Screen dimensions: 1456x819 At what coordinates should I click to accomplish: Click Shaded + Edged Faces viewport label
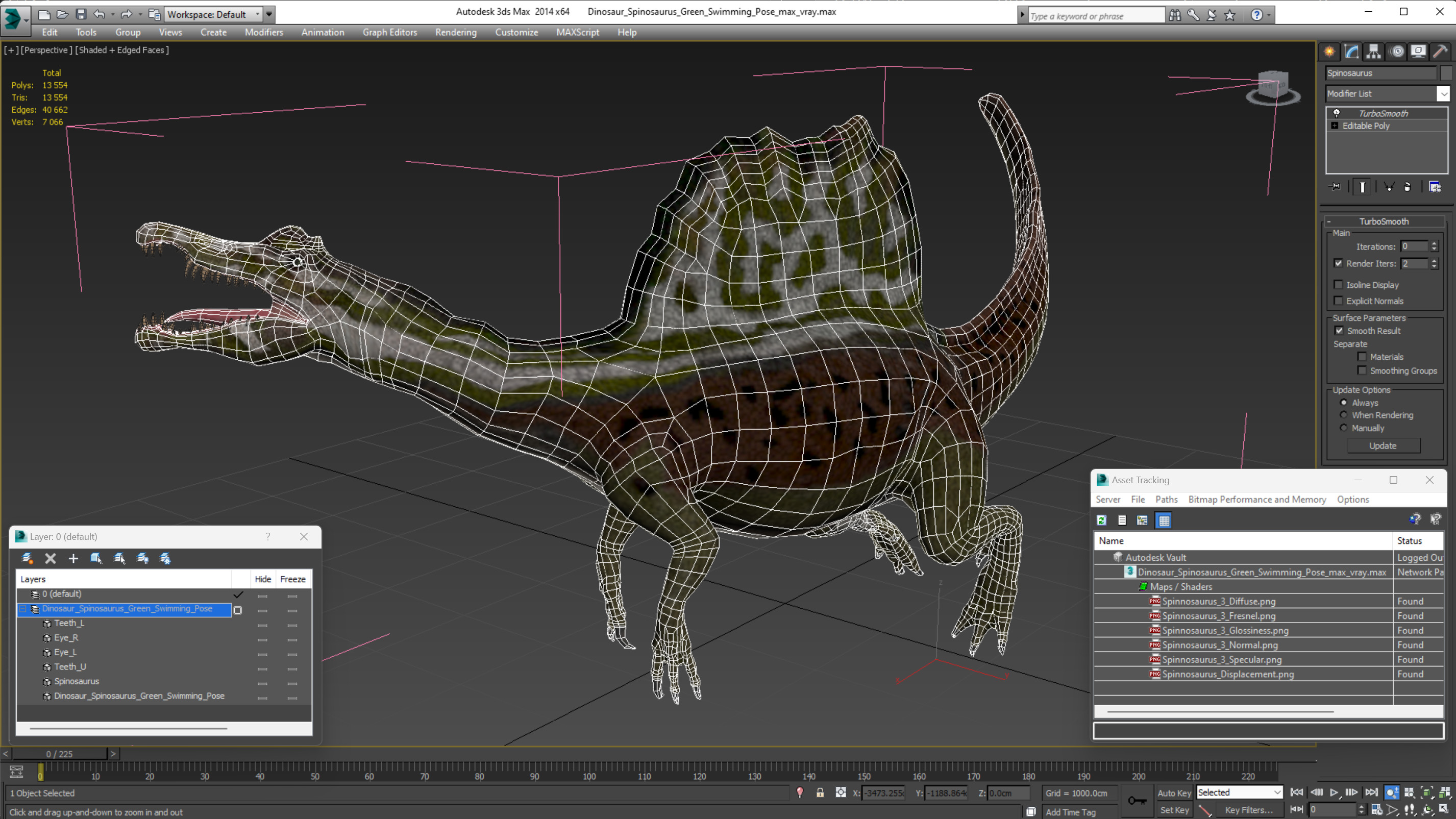pyautogui.click(x=122, y=49)
